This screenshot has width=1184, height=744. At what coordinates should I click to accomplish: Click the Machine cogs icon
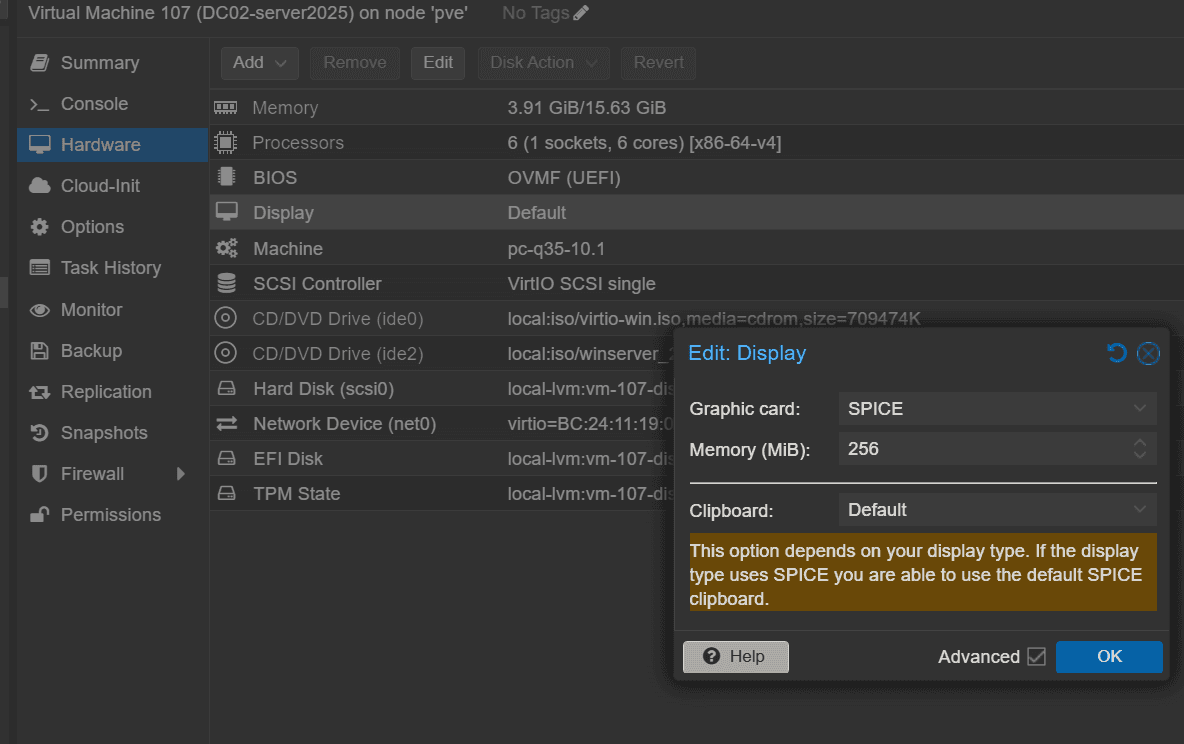pyautogui.click(x=227, y=248)
